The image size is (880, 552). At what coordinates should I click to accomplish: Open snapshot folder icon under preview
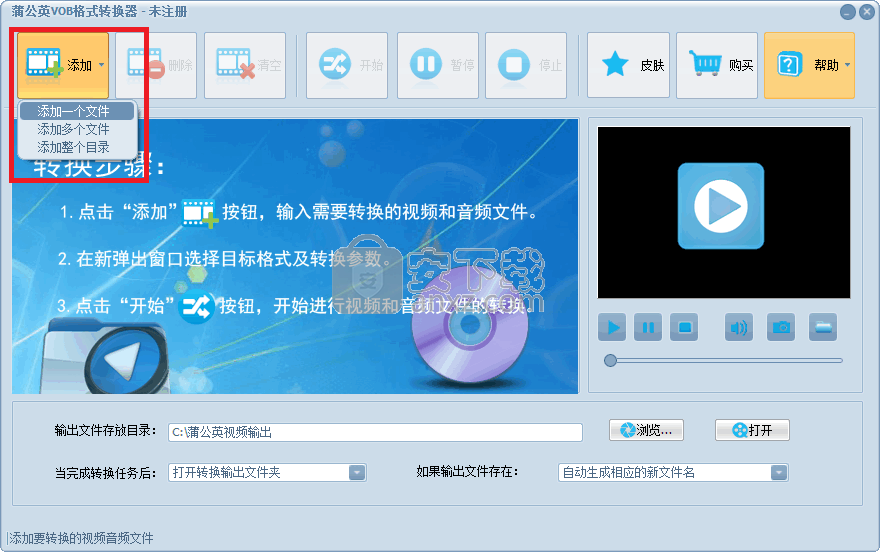[823, 327]
